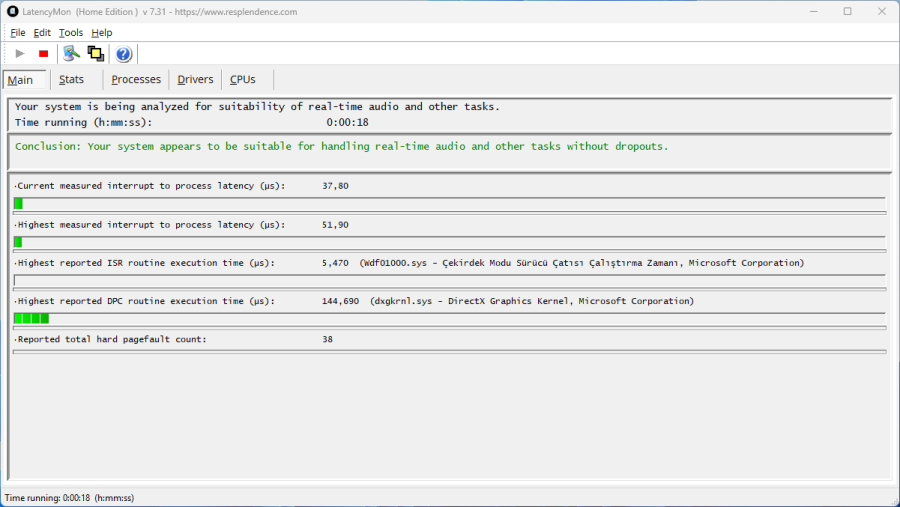
Task: Click the Time running status bar text
Action: pyautogui.click(x=69, y=498)
